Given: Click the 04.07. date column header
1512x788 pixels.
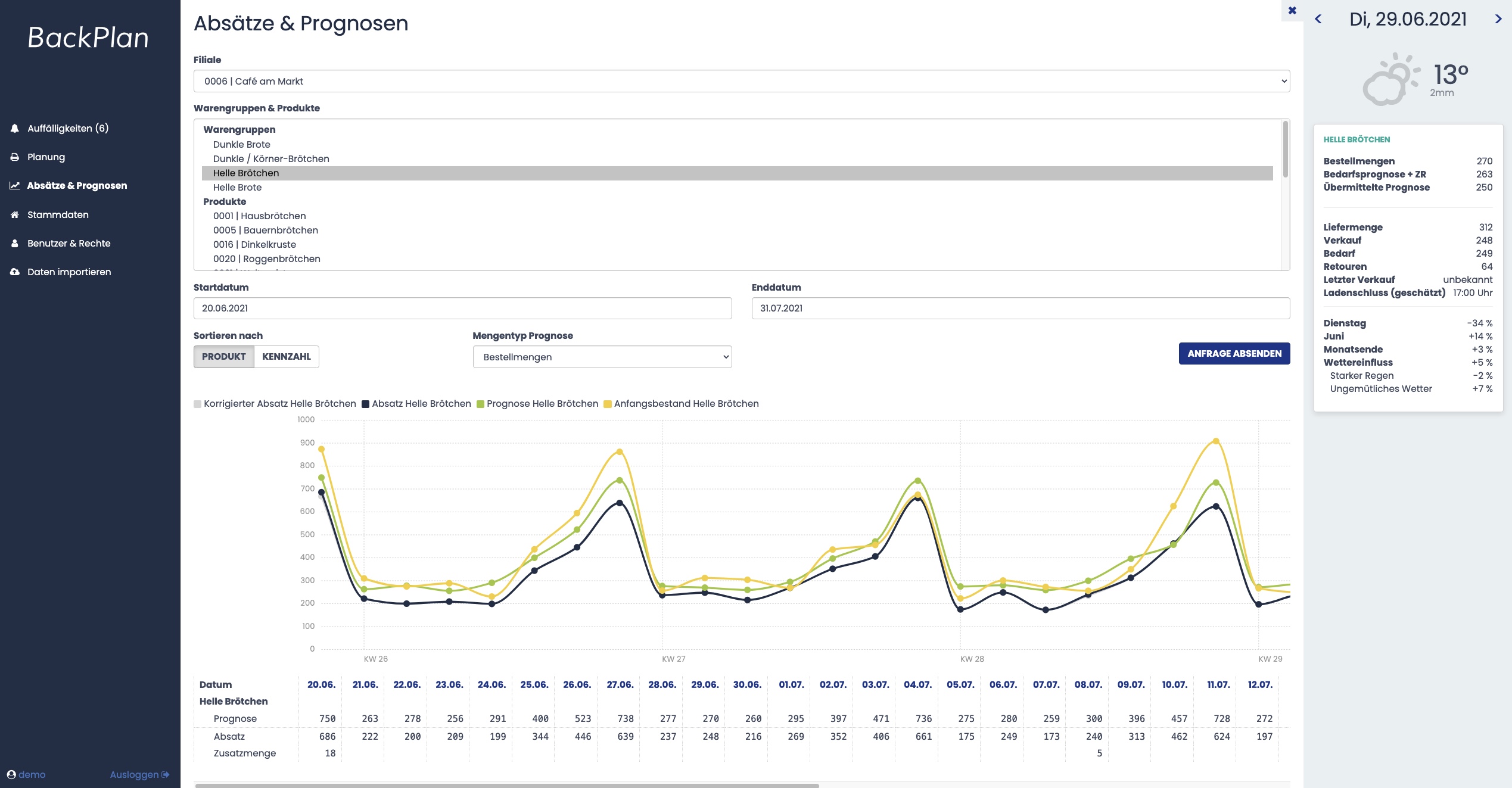Looking at the screenshot, I should [918, 684].
